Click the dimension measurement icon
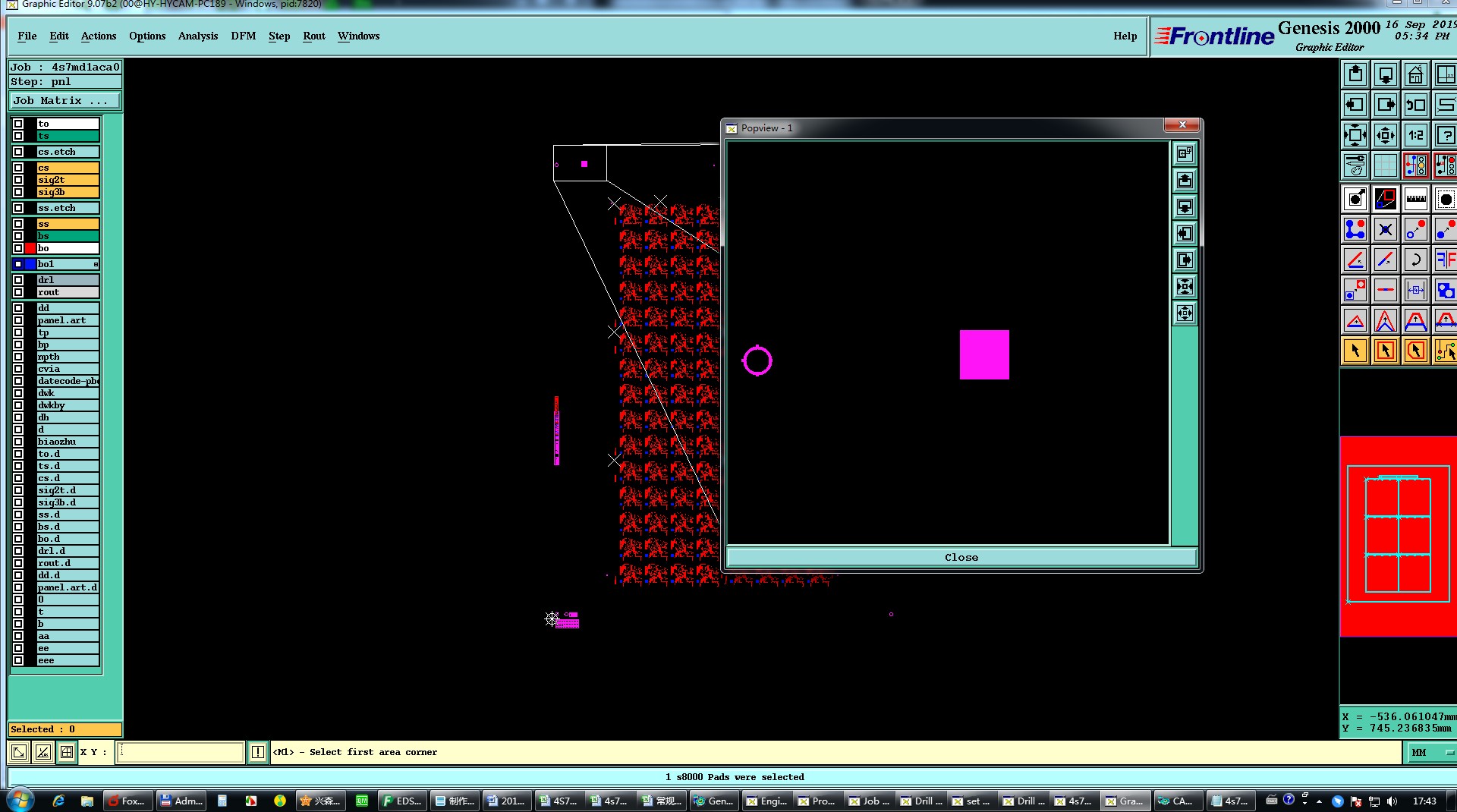Viewport: 1457px width, 812px height. (1416, 290)
